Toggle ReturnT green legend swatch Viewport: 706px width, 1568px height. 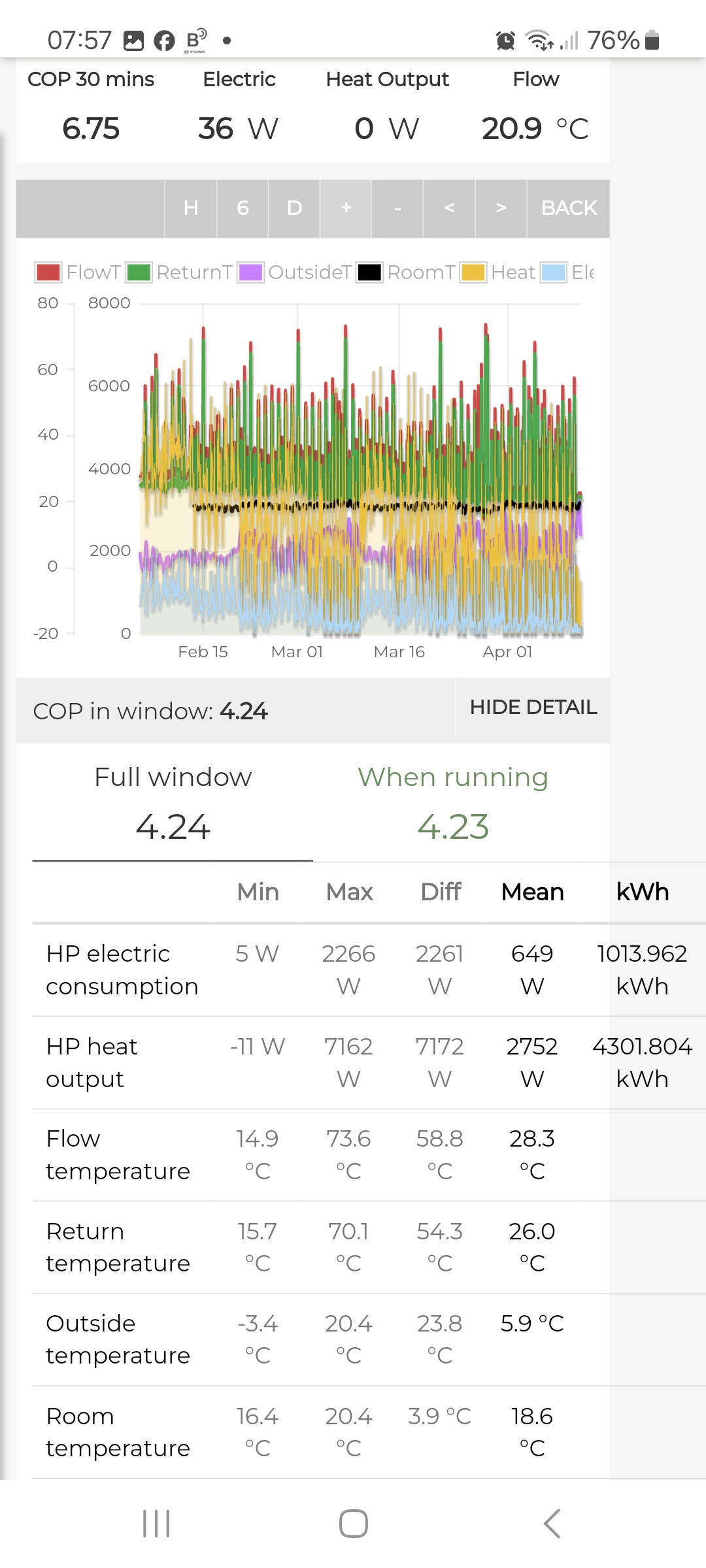[139, 272]
